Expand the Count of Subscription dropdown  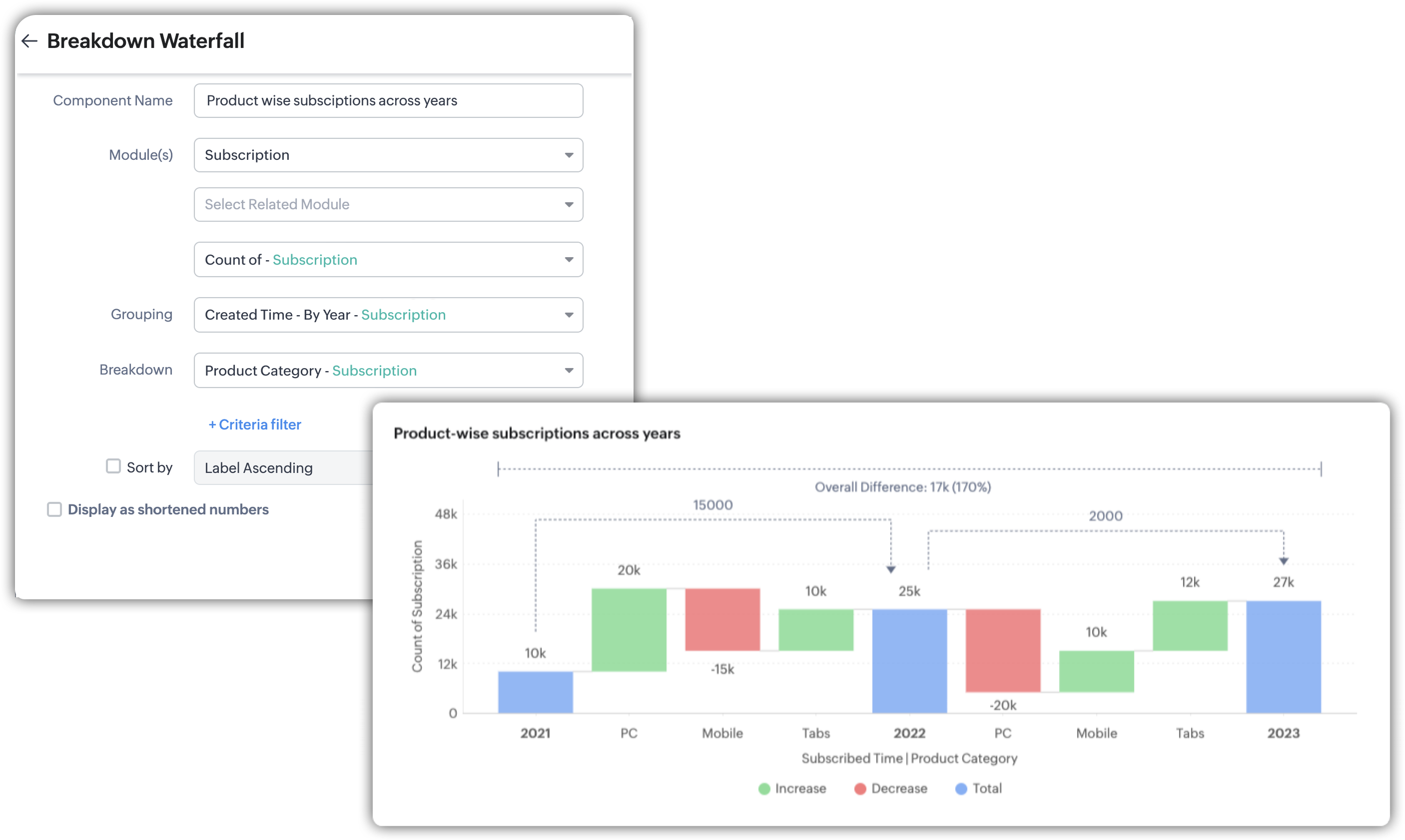[x=388, y=260]
